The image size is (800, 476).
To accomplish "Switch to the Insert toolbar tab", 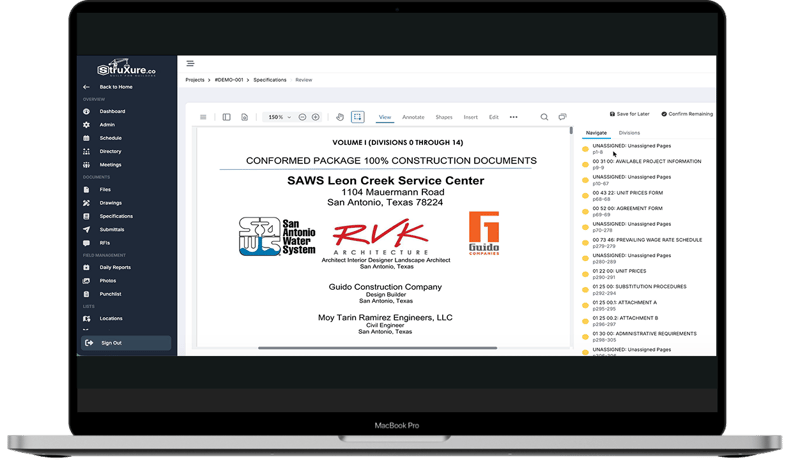I will 470,117.
